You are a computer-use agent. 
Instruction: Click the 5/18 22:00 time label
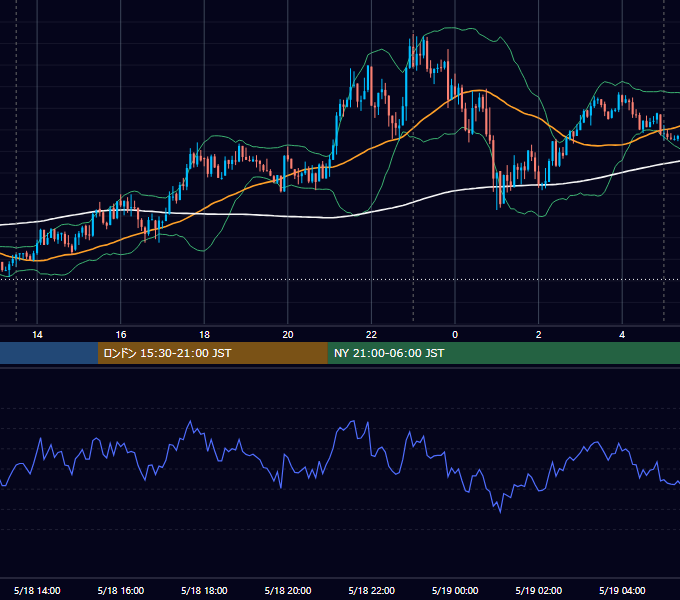372,590
